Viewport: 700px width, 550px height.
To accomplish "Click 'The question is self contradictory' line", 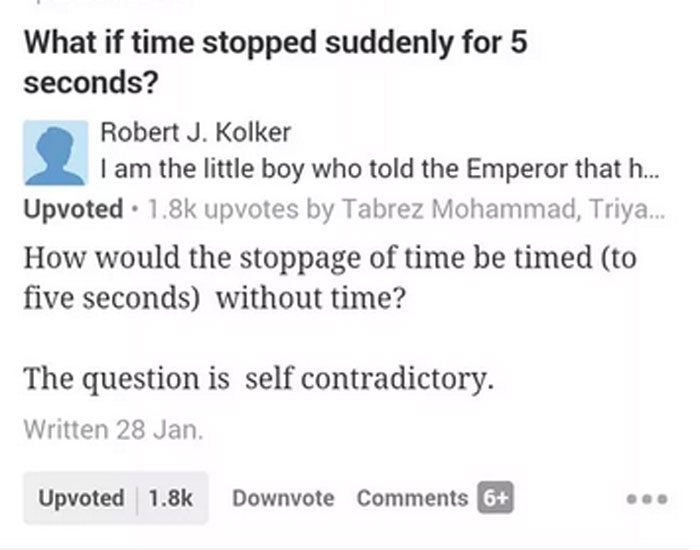I will 258,379.
